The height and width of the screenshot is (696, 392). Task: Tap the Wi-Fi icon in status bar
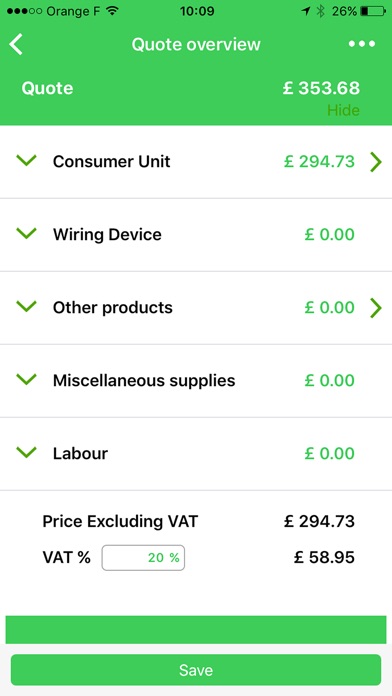113,11
